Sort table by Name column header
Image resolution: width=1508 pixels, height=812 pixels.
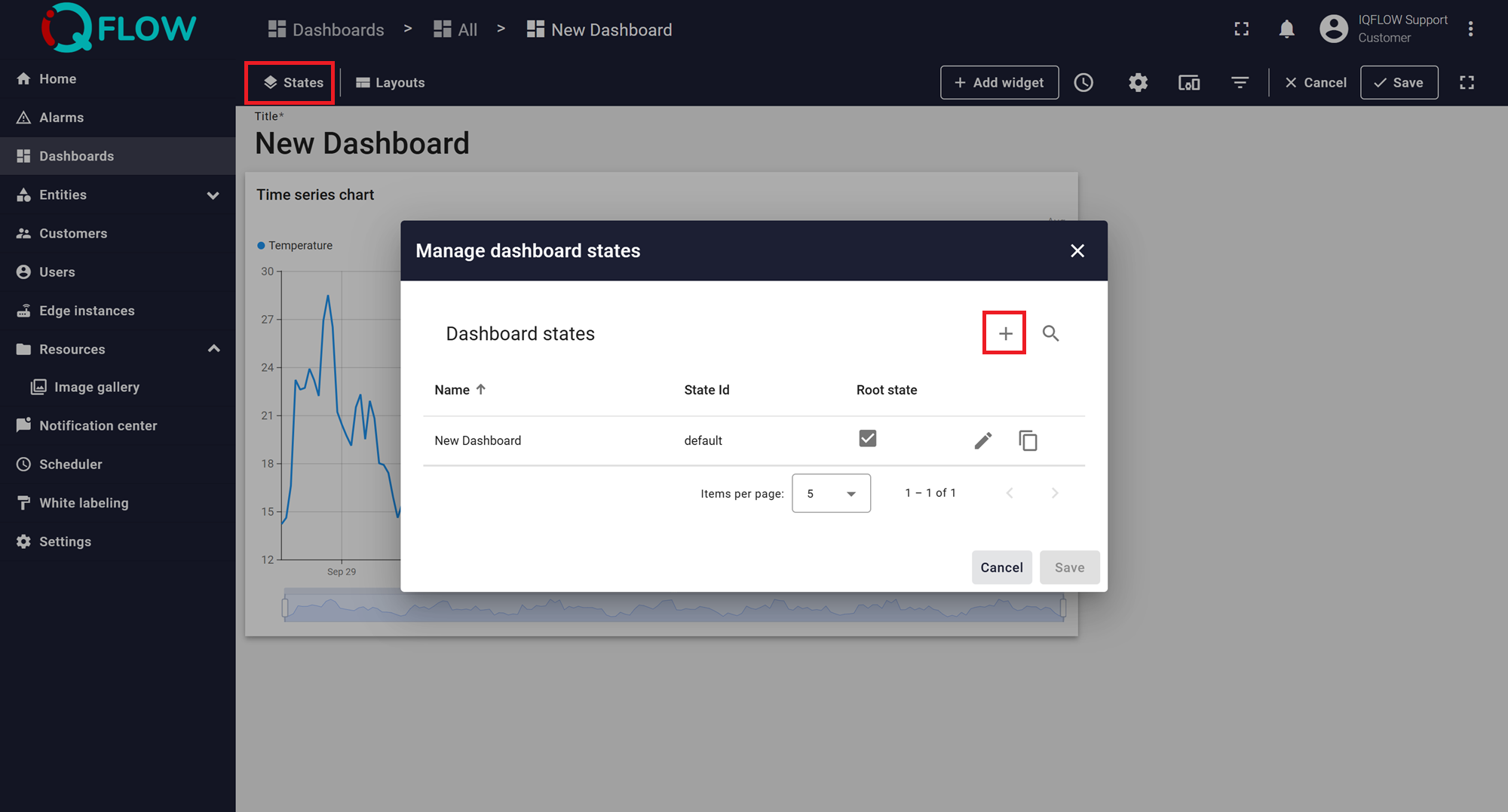coord(452,390)
